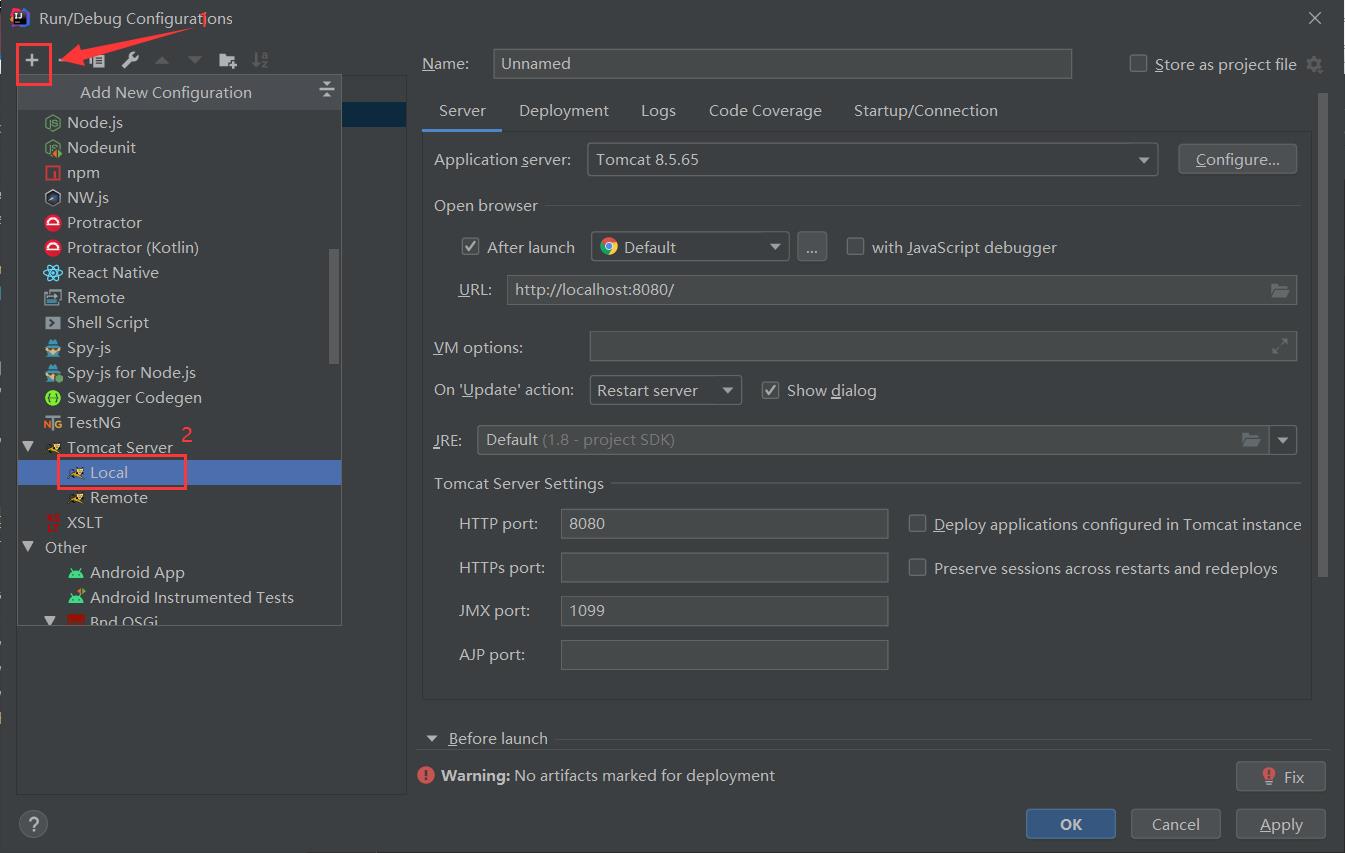Image resolution: width=1345 pixels, height=853 pixels.
Task: Collapse the Tomcat Server tree node
Action: pos(28,447)
